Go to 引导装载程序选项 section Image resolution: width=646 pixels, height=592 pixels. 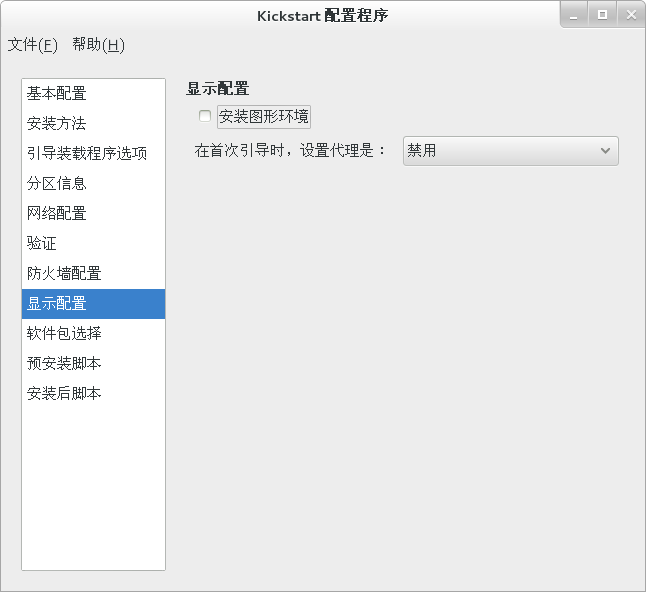click(x=94, y=153)
